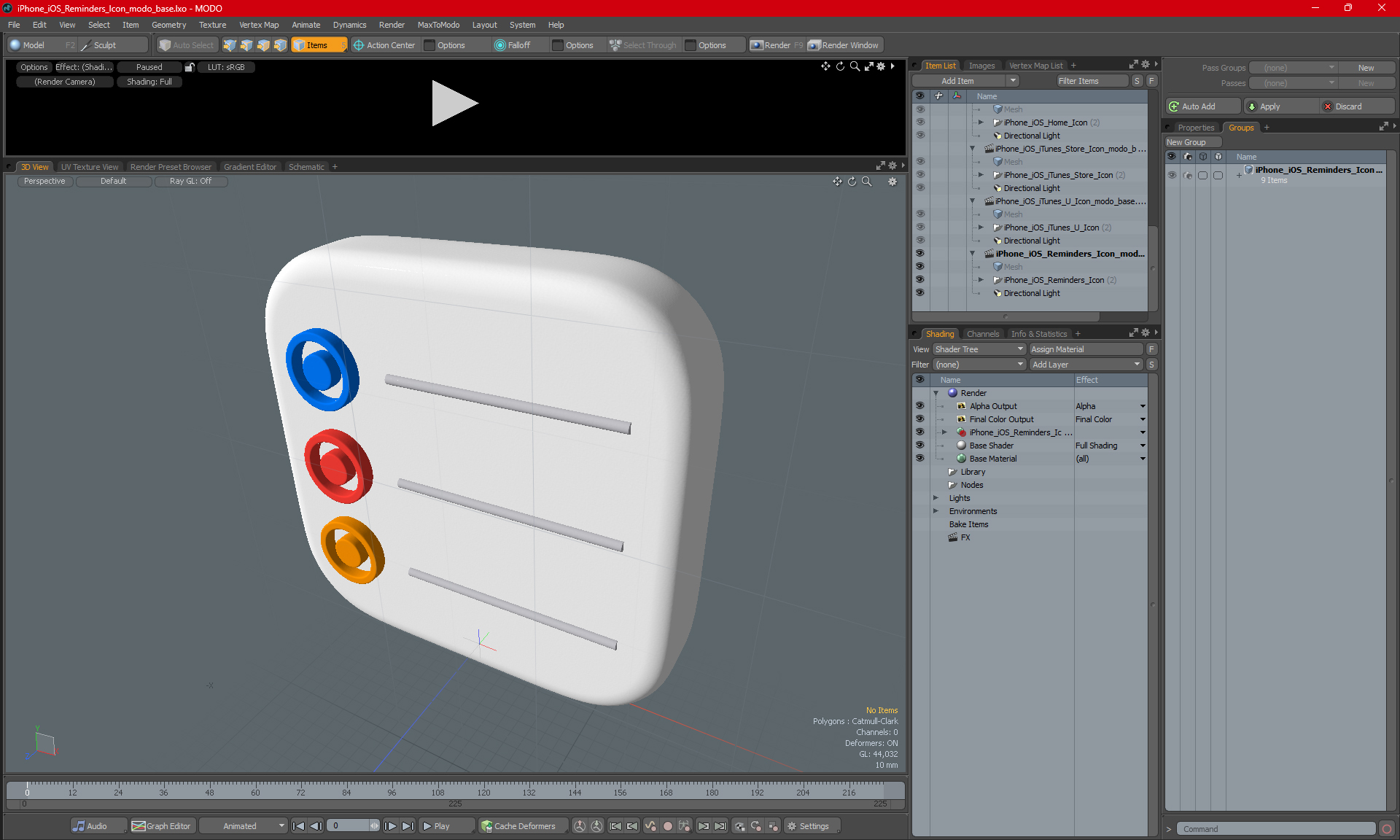
Task: Toggle the preview lock icon next to Paused
Action: tap(190, 67)
